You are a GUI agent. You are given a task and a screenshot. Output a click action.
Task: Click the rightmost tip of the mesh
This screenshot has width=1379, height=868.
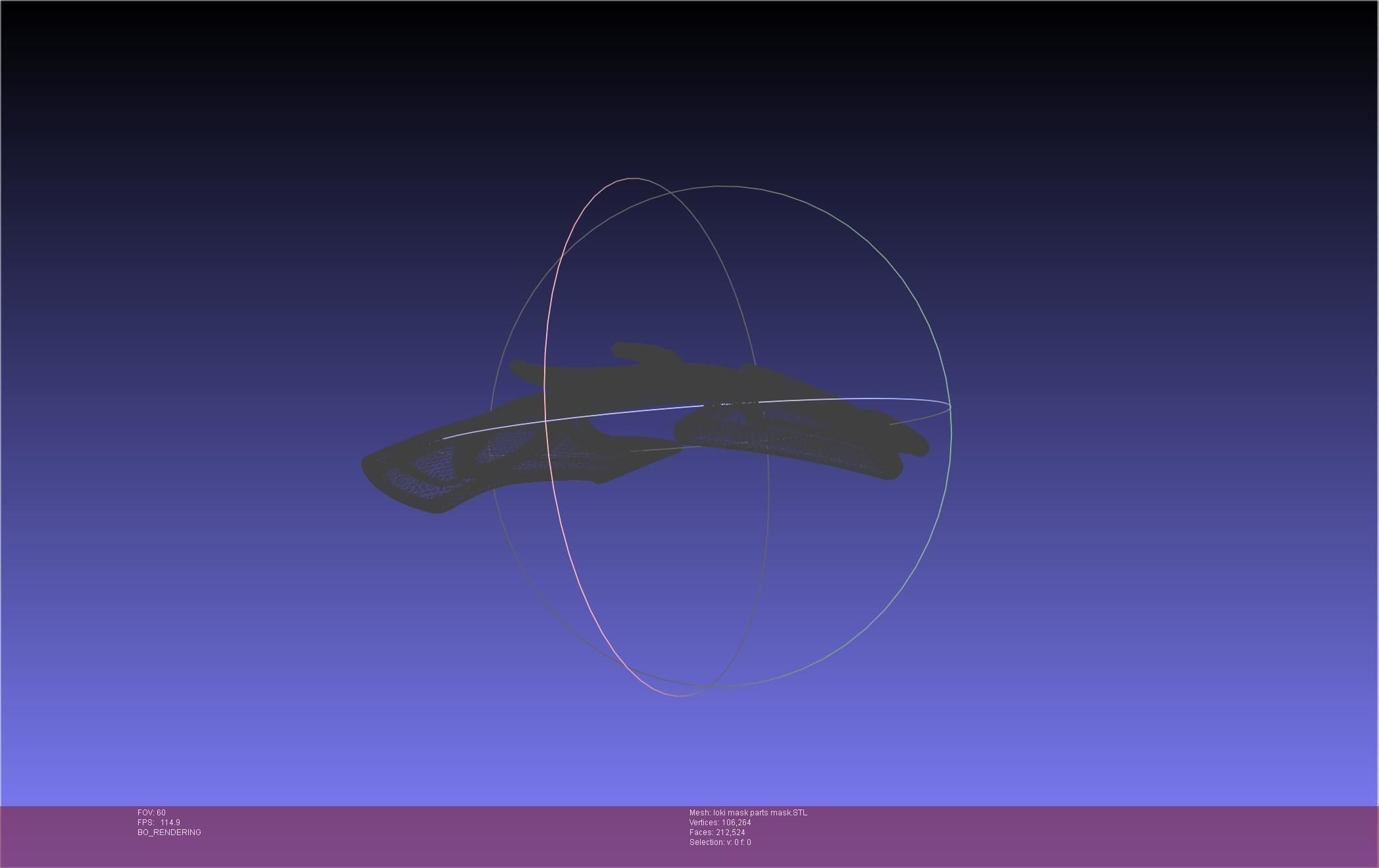926,447
